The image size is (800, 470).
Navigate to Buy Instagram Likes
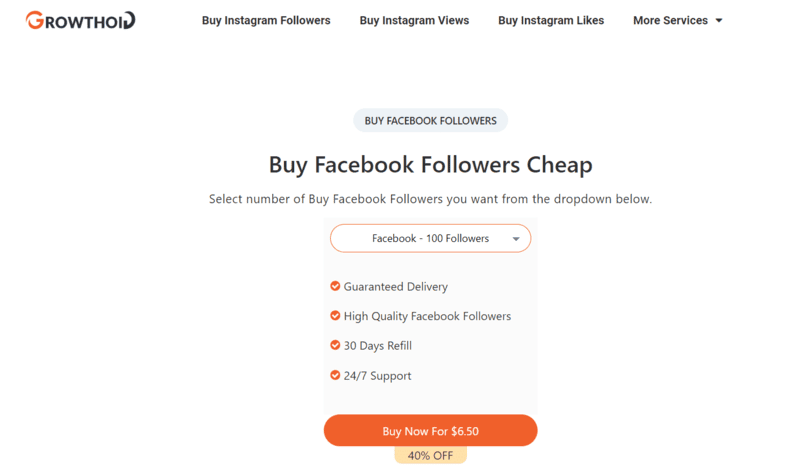[551, 20]
